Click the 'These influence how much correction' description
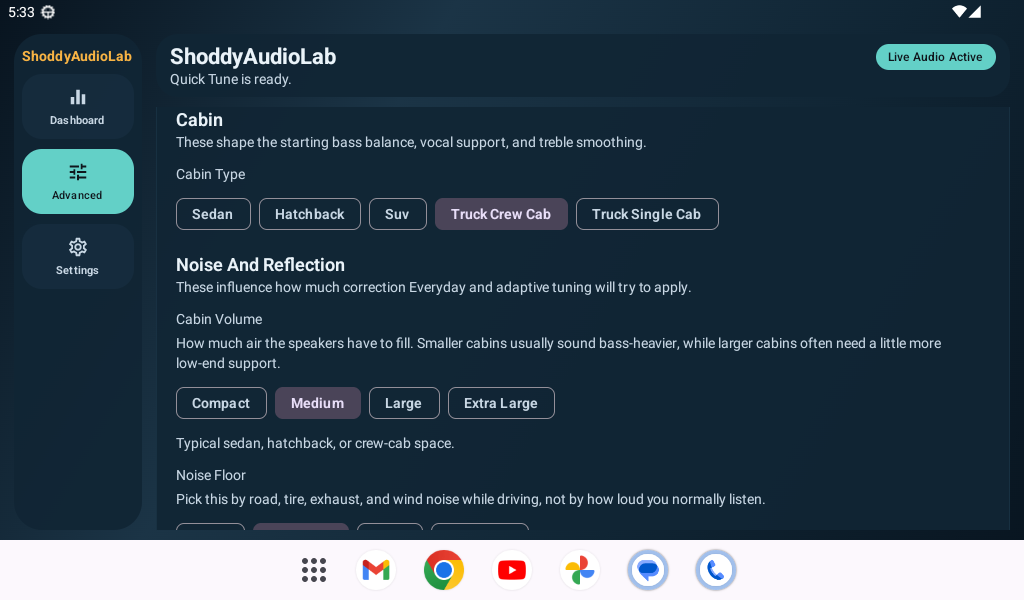This screenshot has height=600, width=1024. click(433, 287)
